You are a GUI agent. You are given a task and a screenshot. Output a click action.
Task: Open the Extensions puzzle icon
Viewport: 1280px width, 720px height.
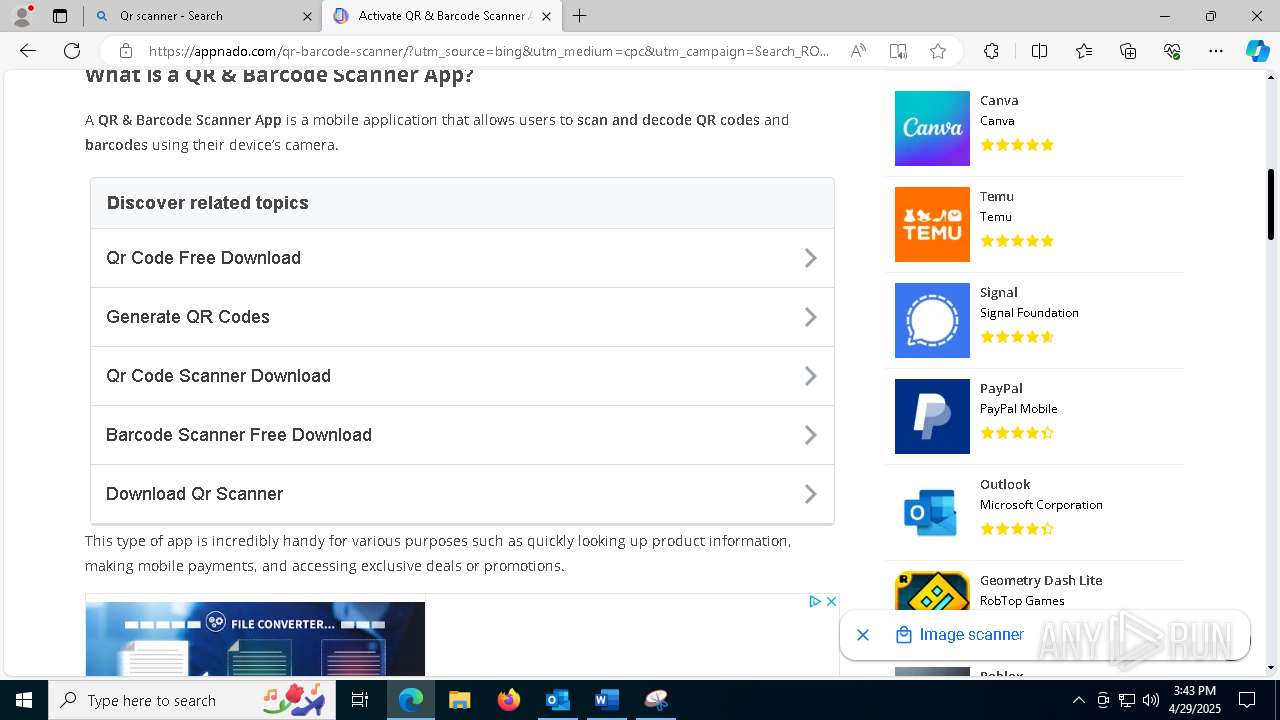991,51
